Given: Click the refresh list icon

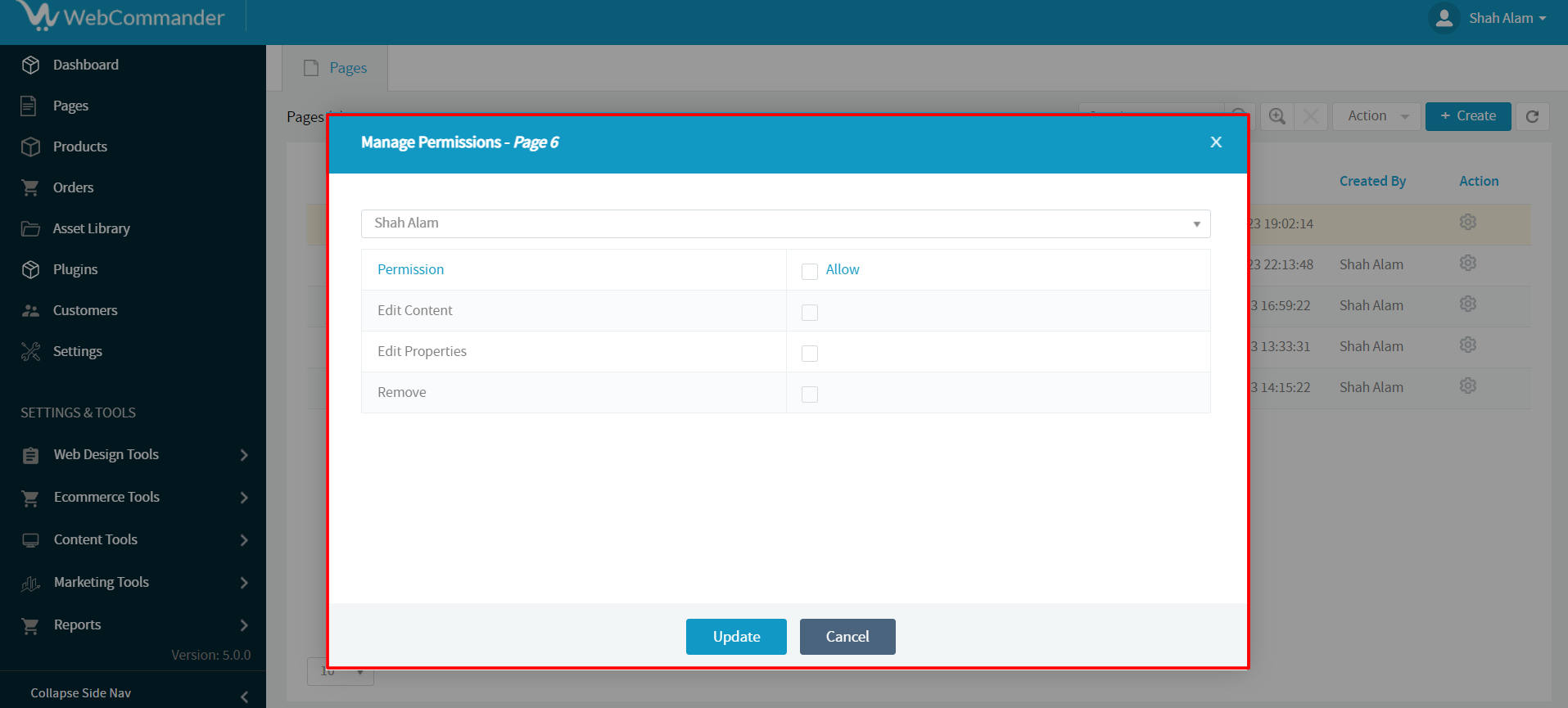Looking at the screenshot, I should (x=1532, y=116).
